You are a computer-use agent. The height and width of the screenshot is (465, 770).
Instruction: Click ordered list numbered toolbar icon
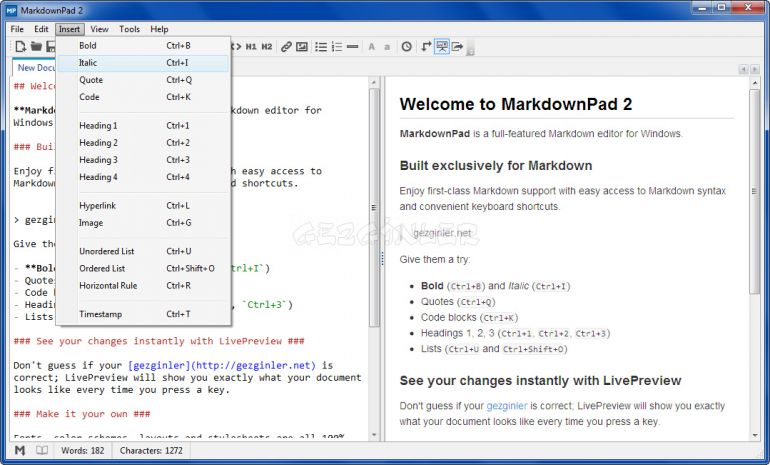337,47
